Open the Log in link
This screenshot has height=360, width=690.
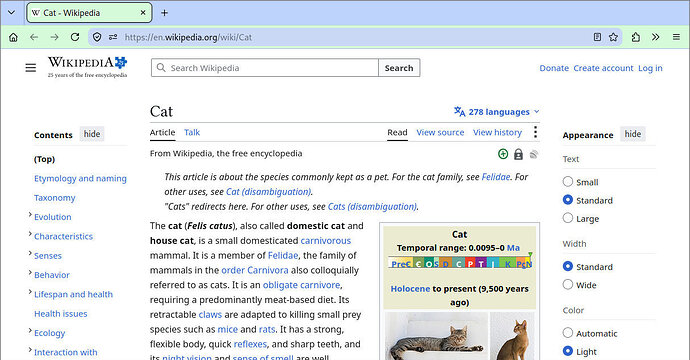pyautogui.click(x=650, y=68)
